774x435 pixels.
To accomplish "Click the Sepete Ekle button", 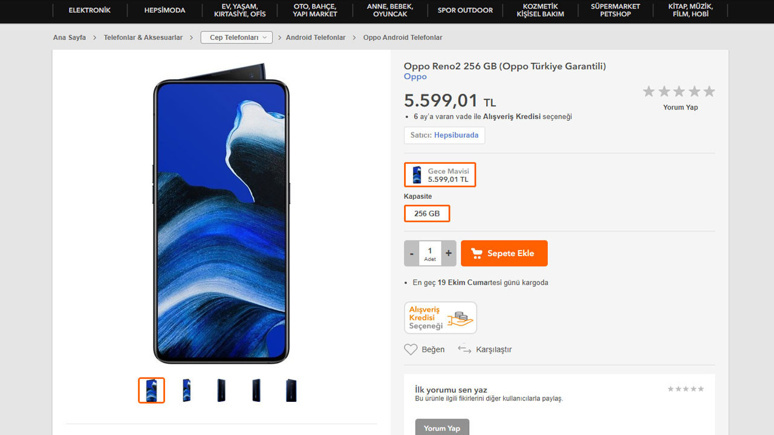I will pyautogui.click(x=504, y=253).
